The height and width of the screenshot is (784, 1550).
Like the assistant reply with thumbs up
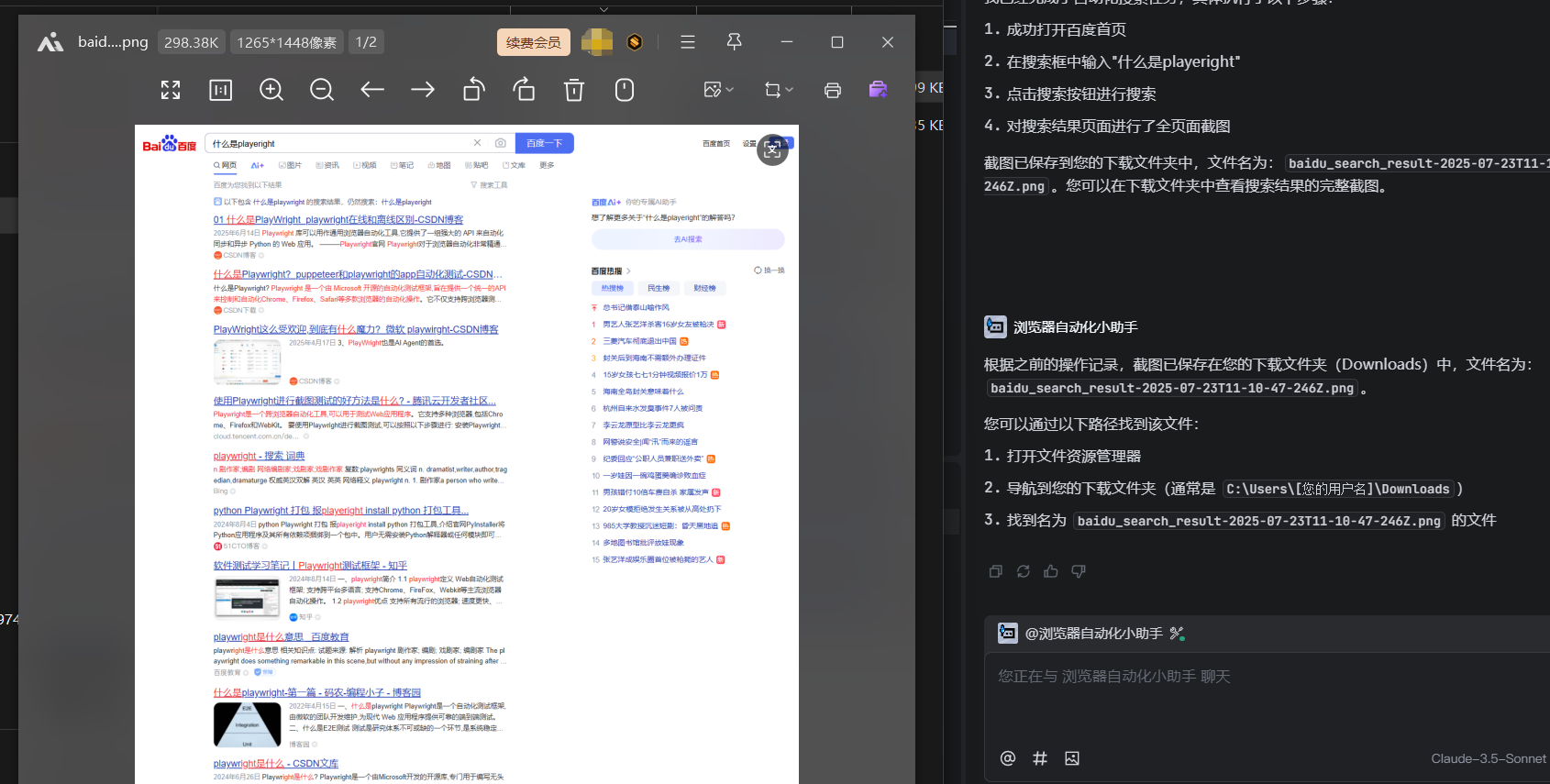point(1051,571)
